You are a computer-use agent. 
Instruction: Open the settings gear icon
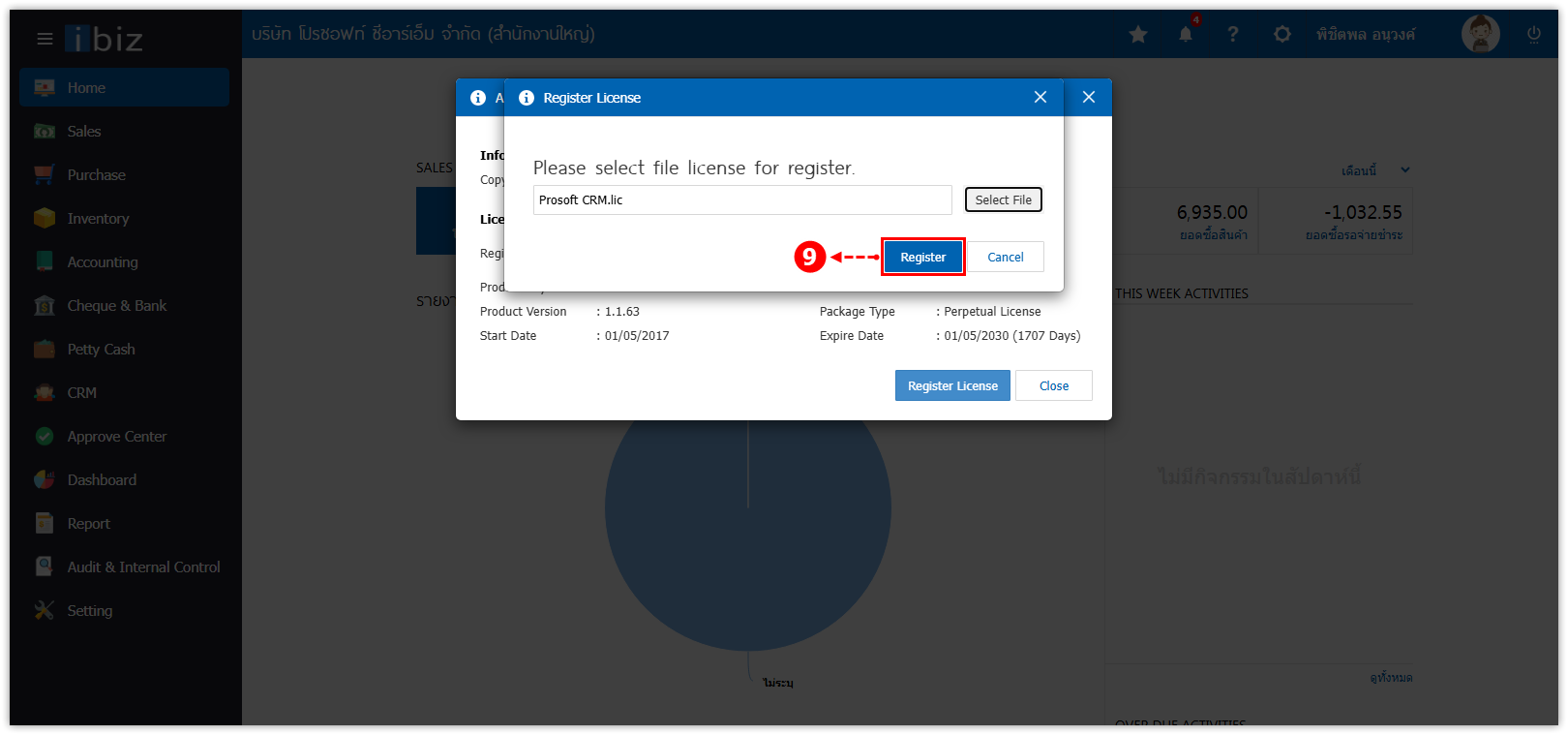pos(1282,35)
